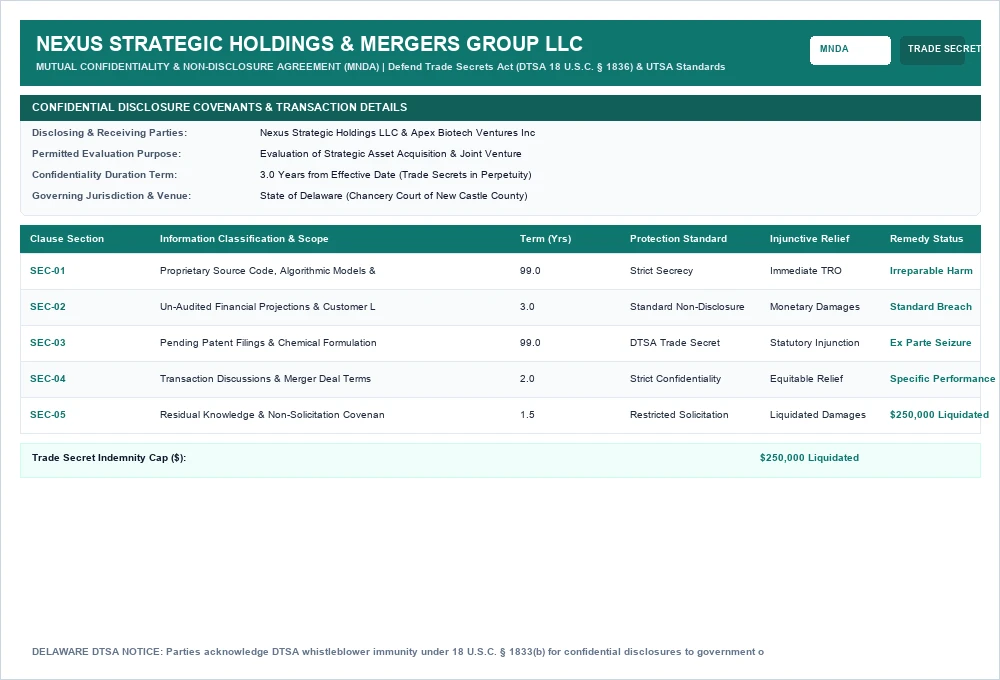This screenshot has width=1000, height=680.
Task: Click the 'Term (Yrs)' column header
Action: [545, 239]
